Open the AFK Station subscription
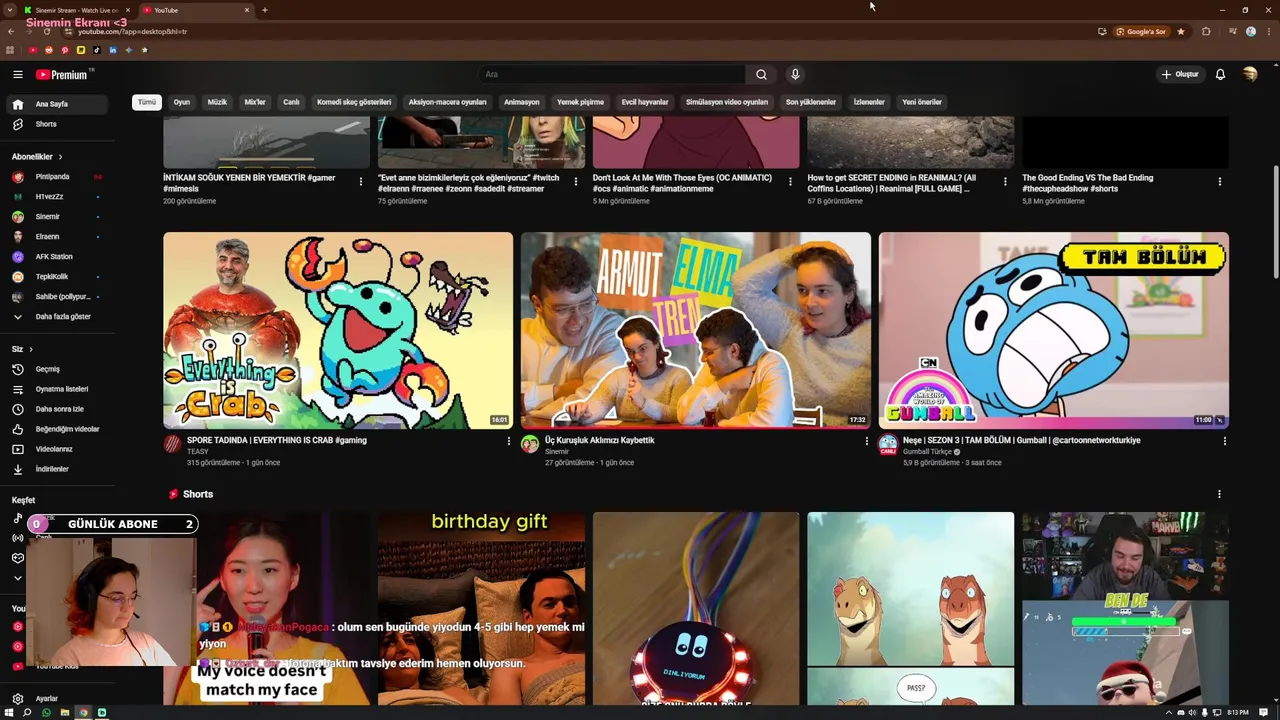1280x720 pixels. pos(57,257)
